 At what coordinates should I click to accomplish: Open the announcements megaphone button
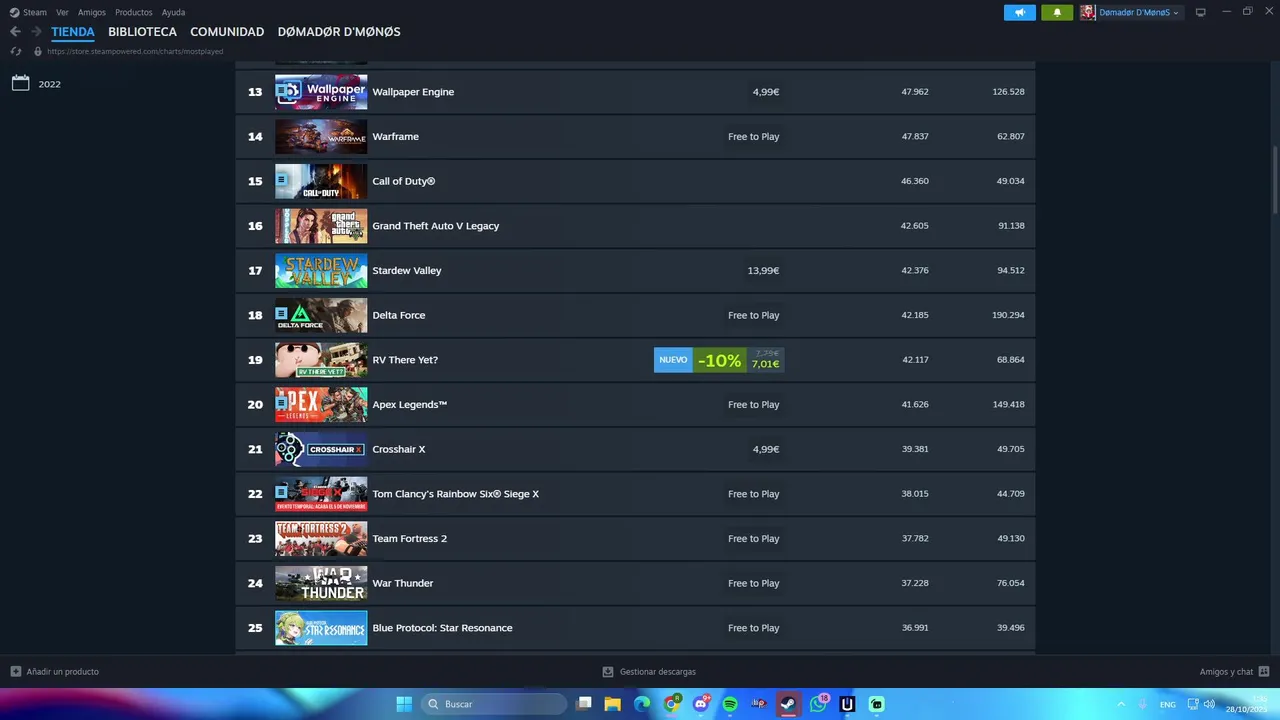pos(1020,12)
